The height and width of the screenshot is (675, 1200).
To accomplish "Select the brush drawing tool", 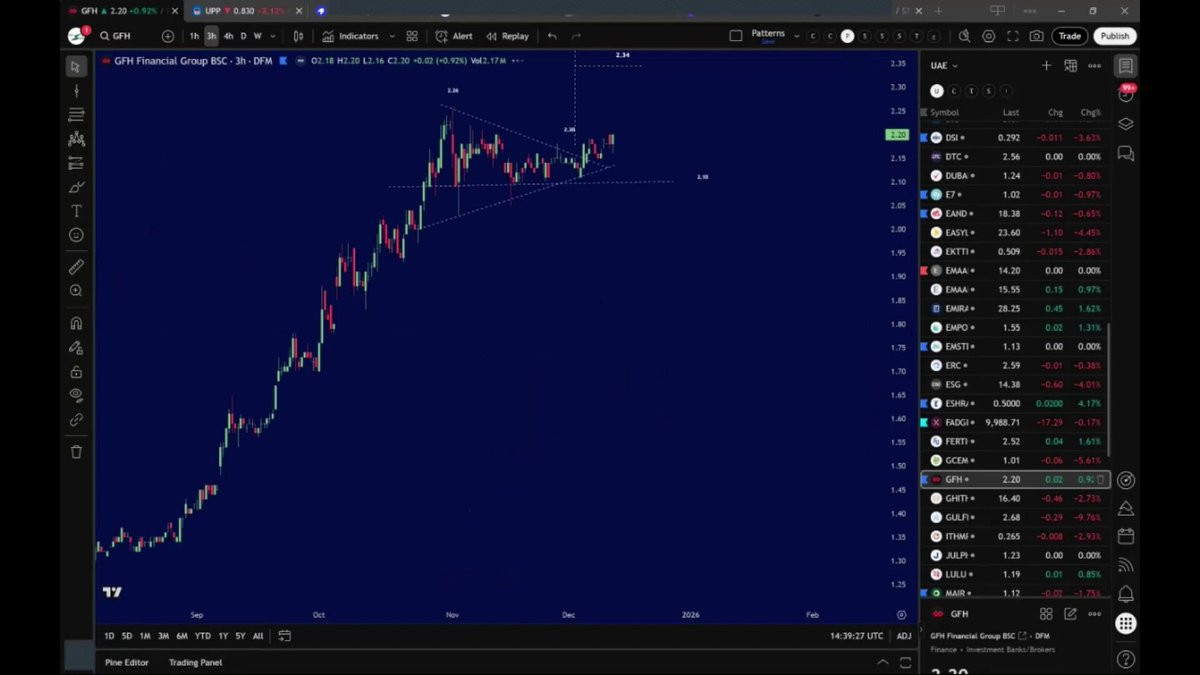I will [76, 187].
